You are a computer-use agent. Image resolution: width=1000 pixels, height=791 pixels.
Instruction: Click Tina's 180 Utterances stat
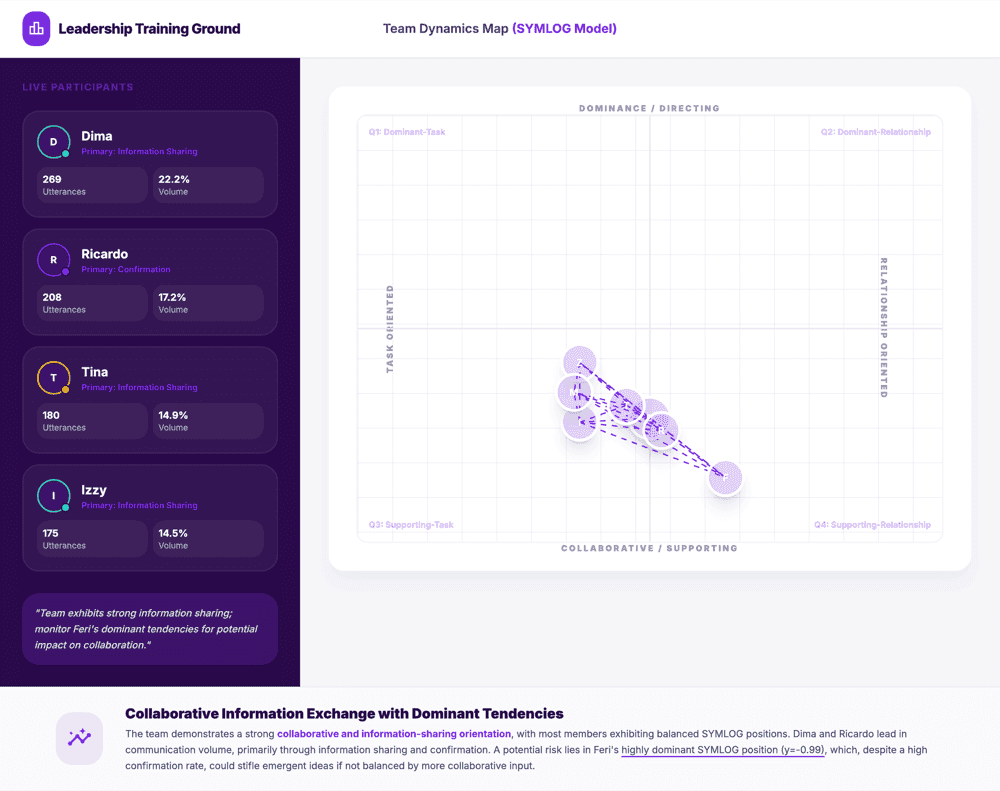[x=92, y=421]
